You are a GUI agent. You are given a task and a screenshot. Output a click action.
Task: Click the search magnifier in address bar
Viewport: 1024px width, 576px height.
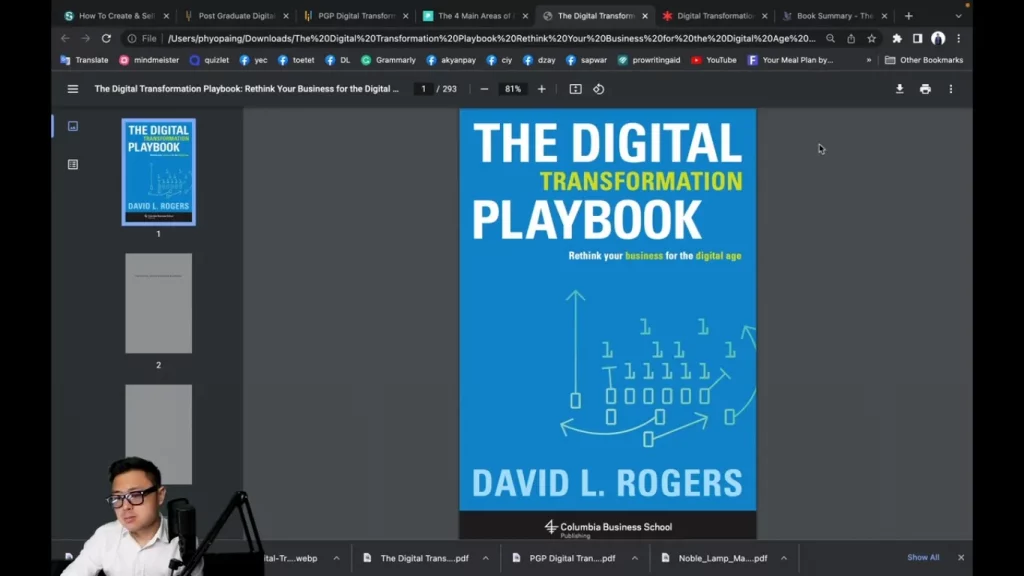pos(831,39)
